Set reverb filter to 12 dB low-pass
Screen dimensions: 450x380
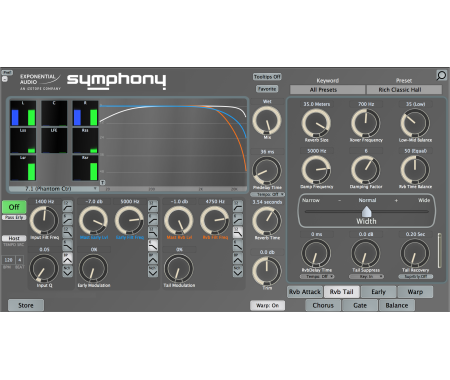pyautogui.click(x=238, y=232)
